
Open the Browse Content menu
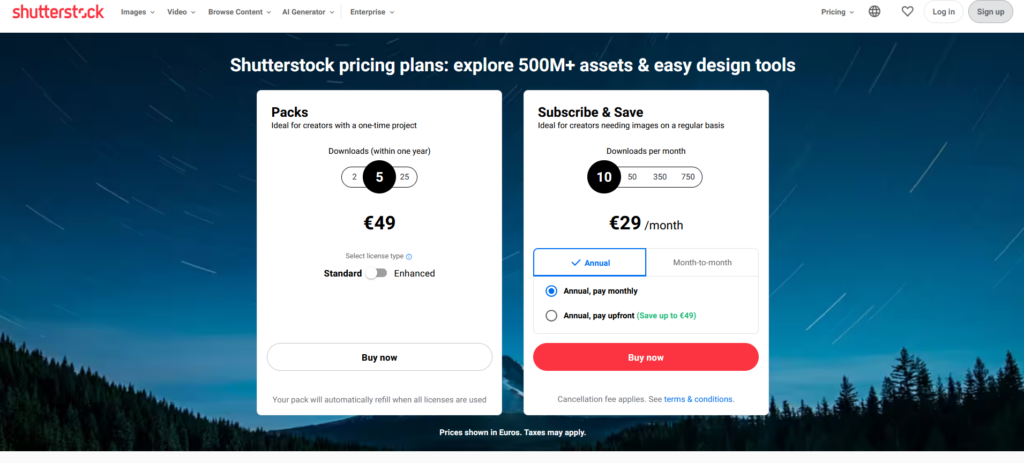(x=241, y=12)
